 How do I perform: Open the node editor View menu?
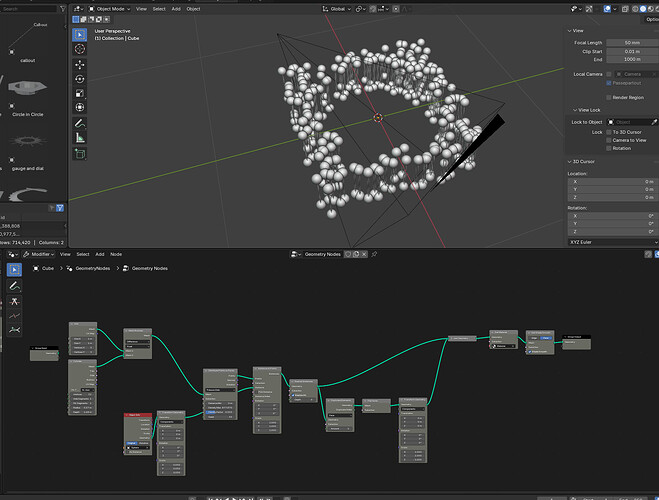(65, 254)
